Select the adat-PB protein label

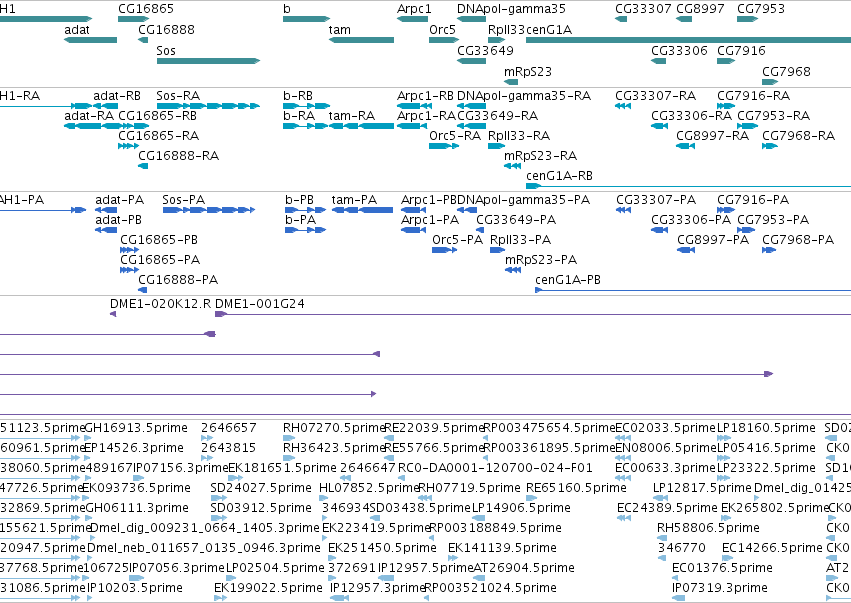point(118,220)
